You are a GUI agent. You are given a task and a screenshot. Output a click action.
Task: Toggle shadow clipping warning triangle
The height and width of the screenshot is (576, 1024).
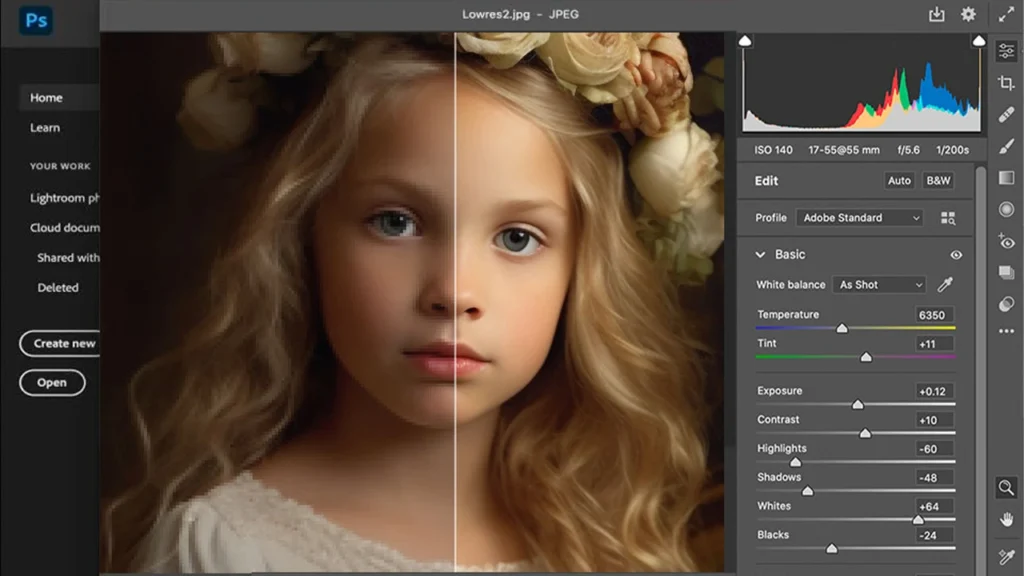click(x=744, y=41)
